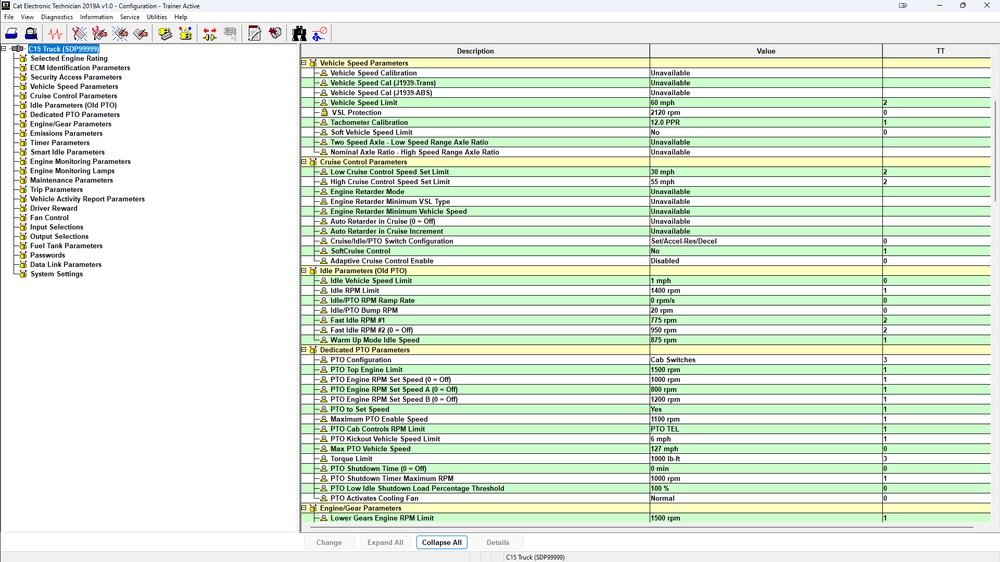This screenshot has width=1000, height=562.
Task: Open the Help menu
Action: coord(180,17)
